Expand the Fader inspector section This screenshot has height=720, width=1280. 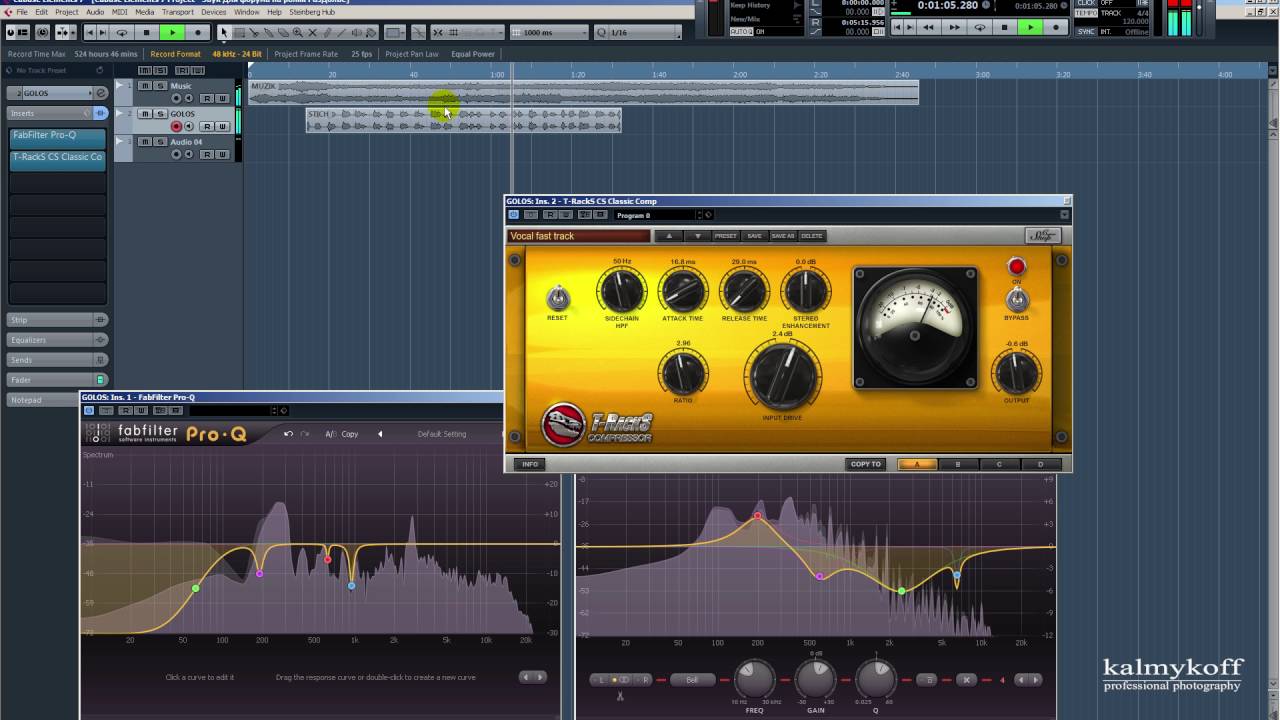(57, 380)
